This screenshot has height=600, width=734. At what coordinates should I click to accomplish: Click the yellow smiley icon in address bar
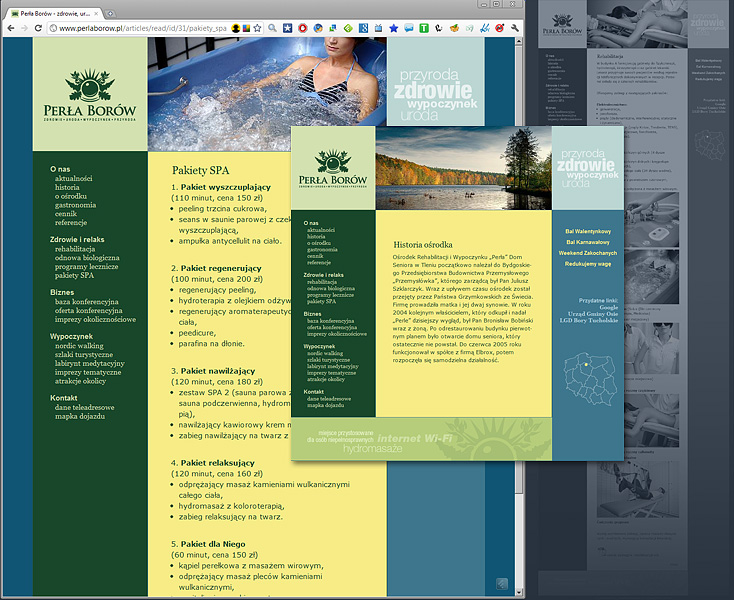click(x=236, y=28)
